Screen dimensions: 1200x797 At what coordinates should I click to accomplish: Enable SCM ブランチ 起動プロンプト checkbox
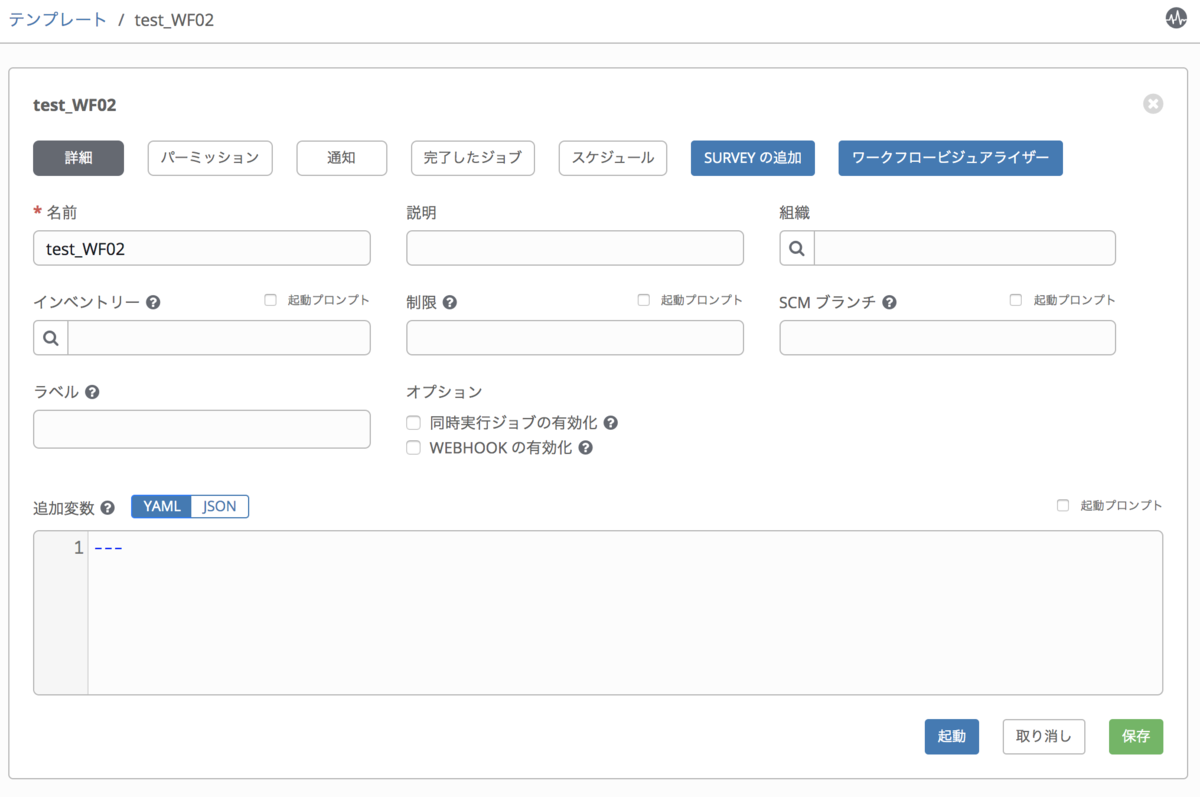pos(1016,300)
